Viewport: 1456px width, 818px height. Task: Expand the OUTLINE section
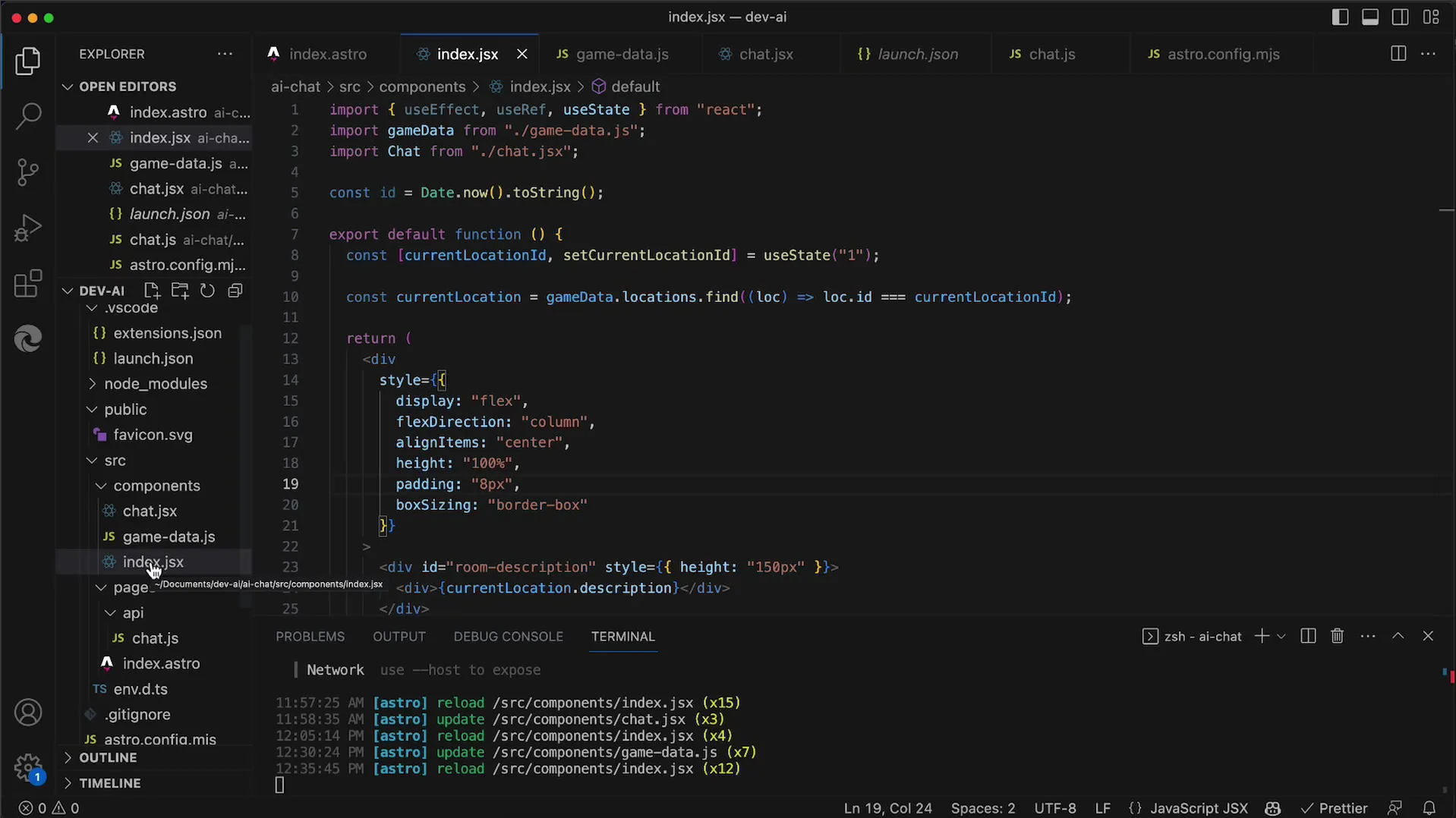pos(108,757)
